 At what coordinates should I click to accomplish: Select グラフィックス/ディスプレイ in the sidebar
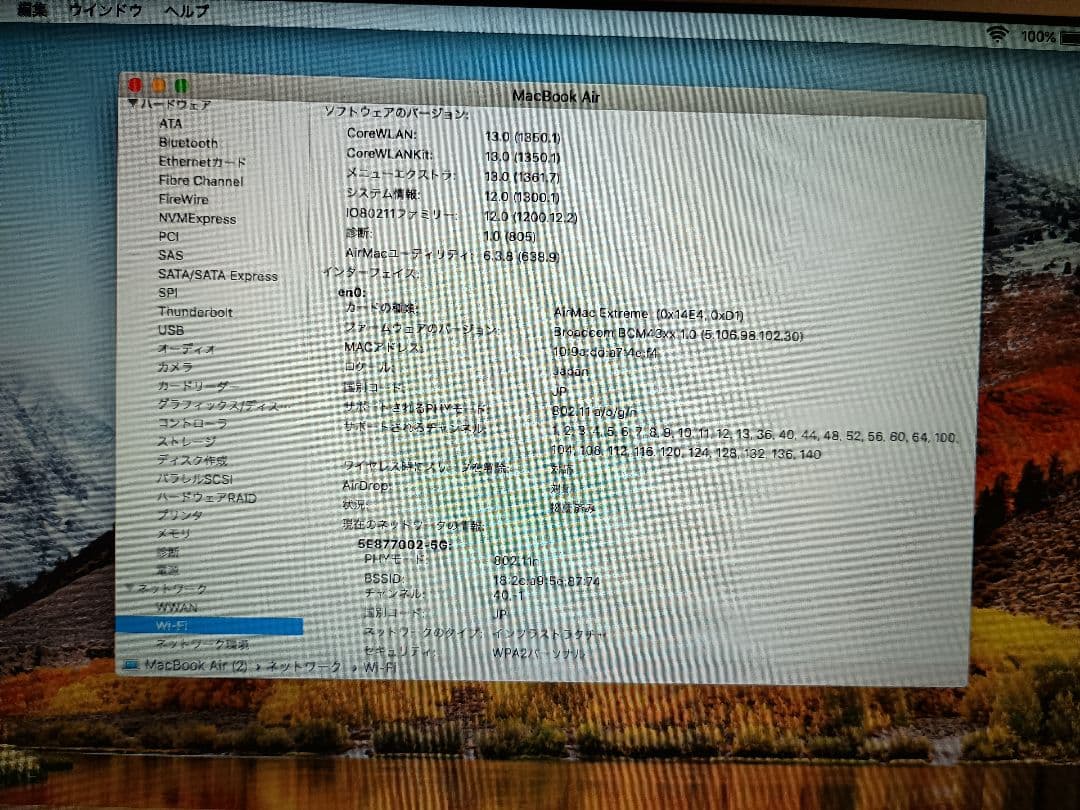click(222, 405)
